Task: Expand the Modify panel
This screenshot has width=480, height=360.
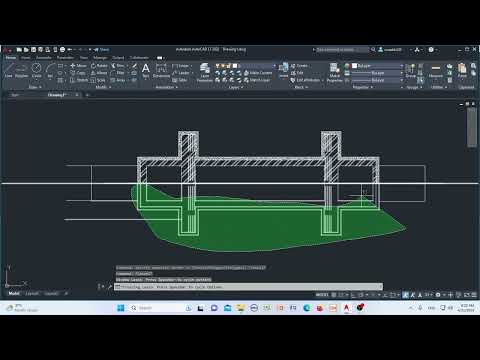Action: (x=103, y=87)
